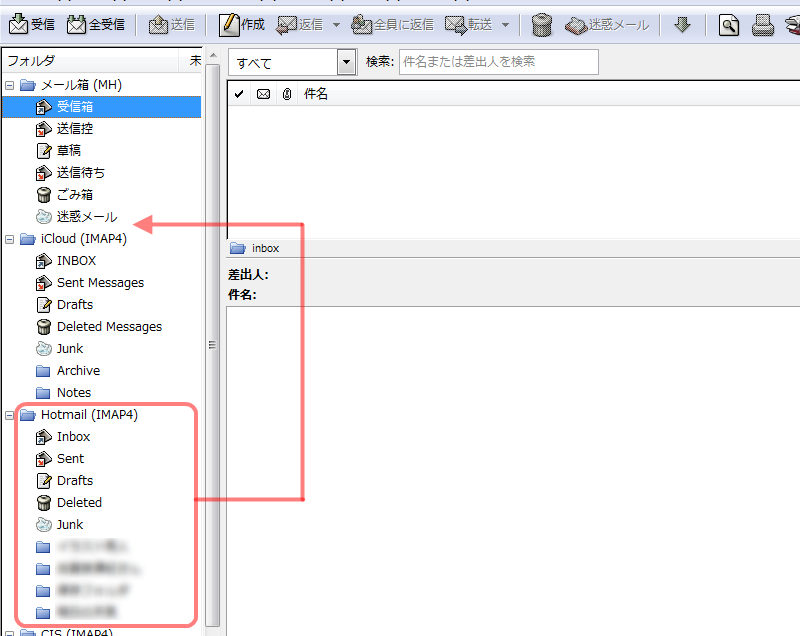This screenshot has height=636, width=800.
Task: Click the search box for 件名または差出人
Action: 498,62
